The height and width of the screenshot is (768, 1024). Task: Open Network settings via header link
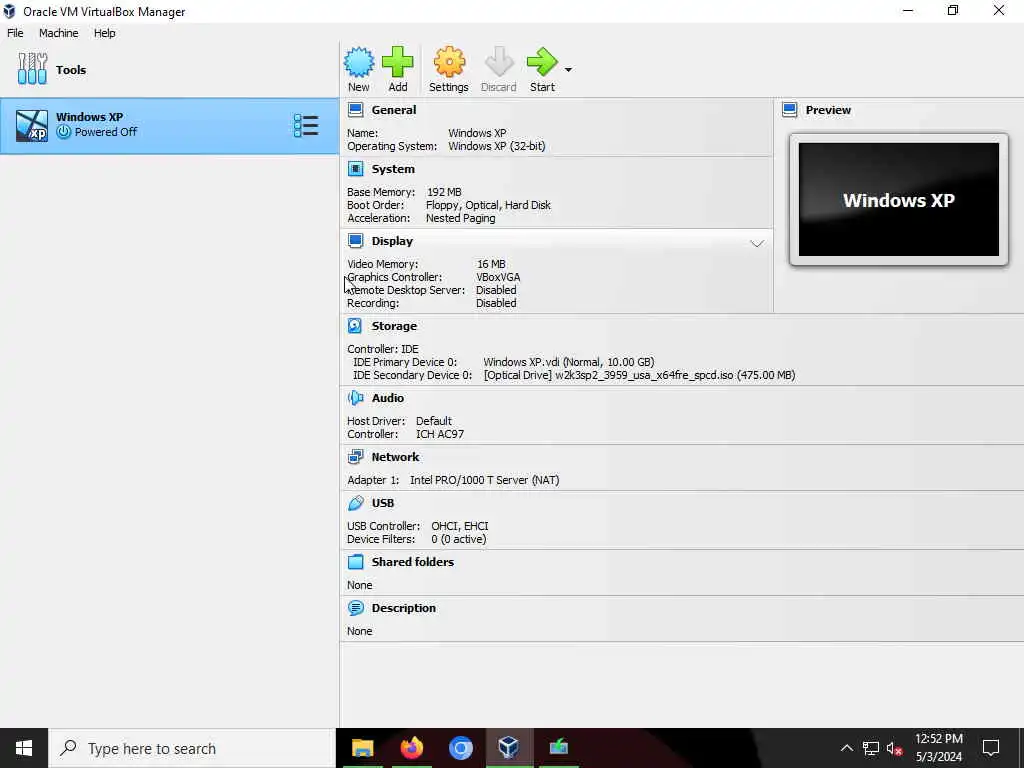coord(395,456)
